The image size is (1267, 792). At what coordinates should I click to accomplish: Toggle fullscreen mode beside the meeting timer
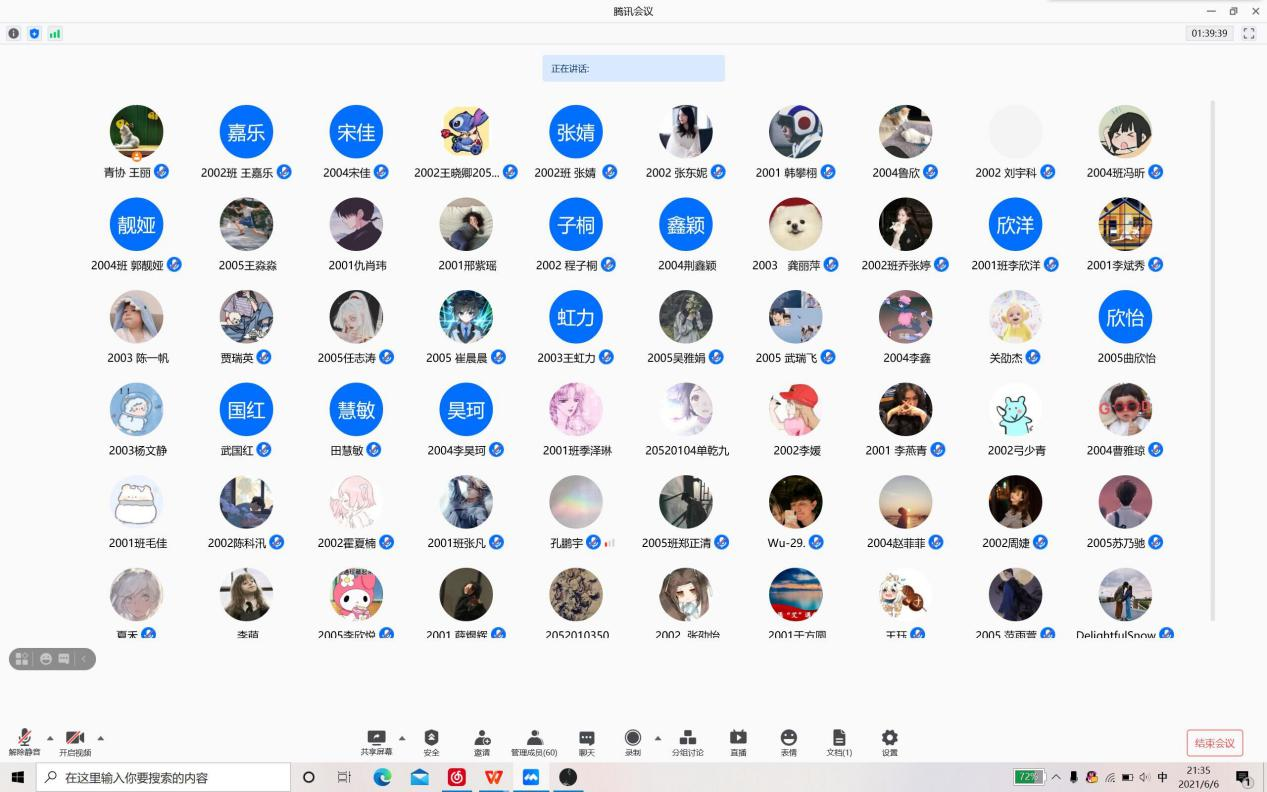coord(1248,33)
